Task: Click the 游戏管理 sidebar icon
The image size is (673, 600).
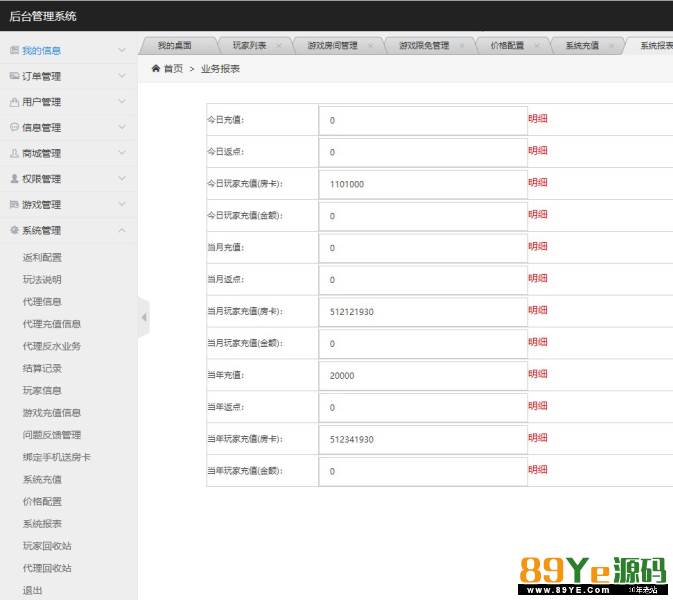Action: point(15,204)
